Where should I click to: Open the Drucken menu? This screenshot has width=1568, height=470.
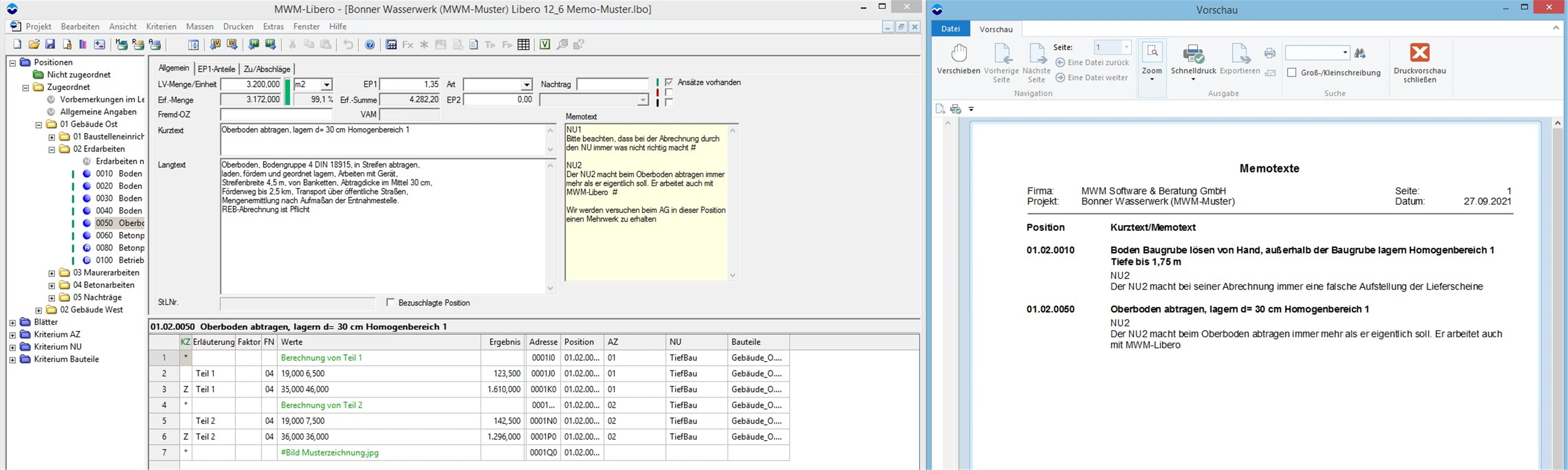238,26
